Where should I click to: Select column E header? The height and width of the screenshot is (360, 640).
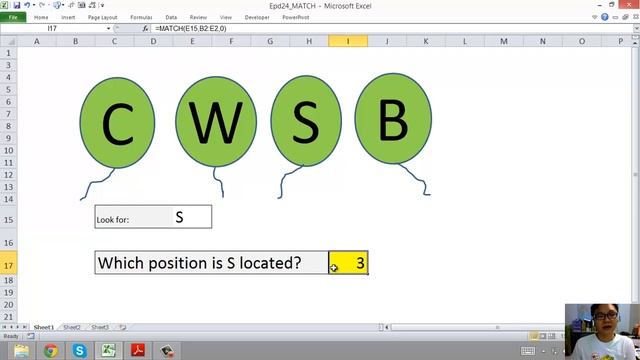192,41
